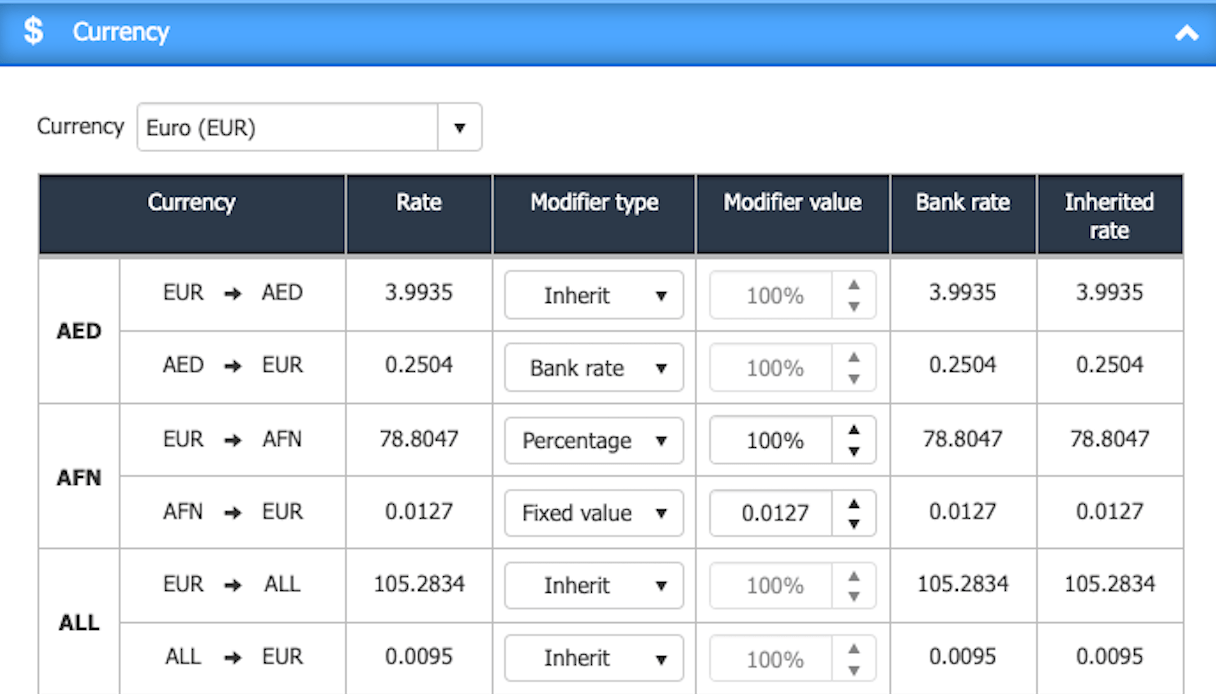Click disabled modifier field for EUR to ALL
Viewport: 1216px width, 694px height.
[x=772, y=585]
